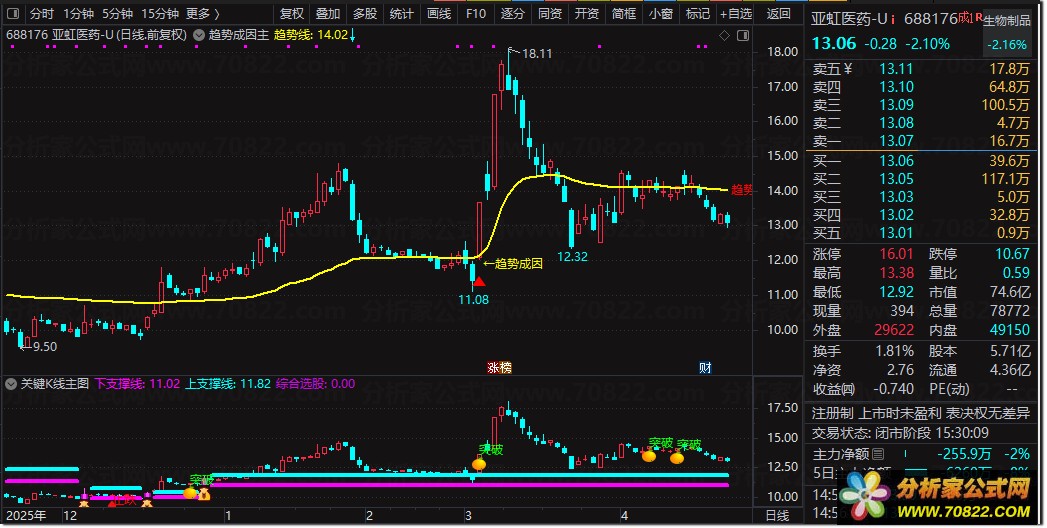Click 叠加 overlay button
Screen dimensions: 1047x528
(328, 13)
